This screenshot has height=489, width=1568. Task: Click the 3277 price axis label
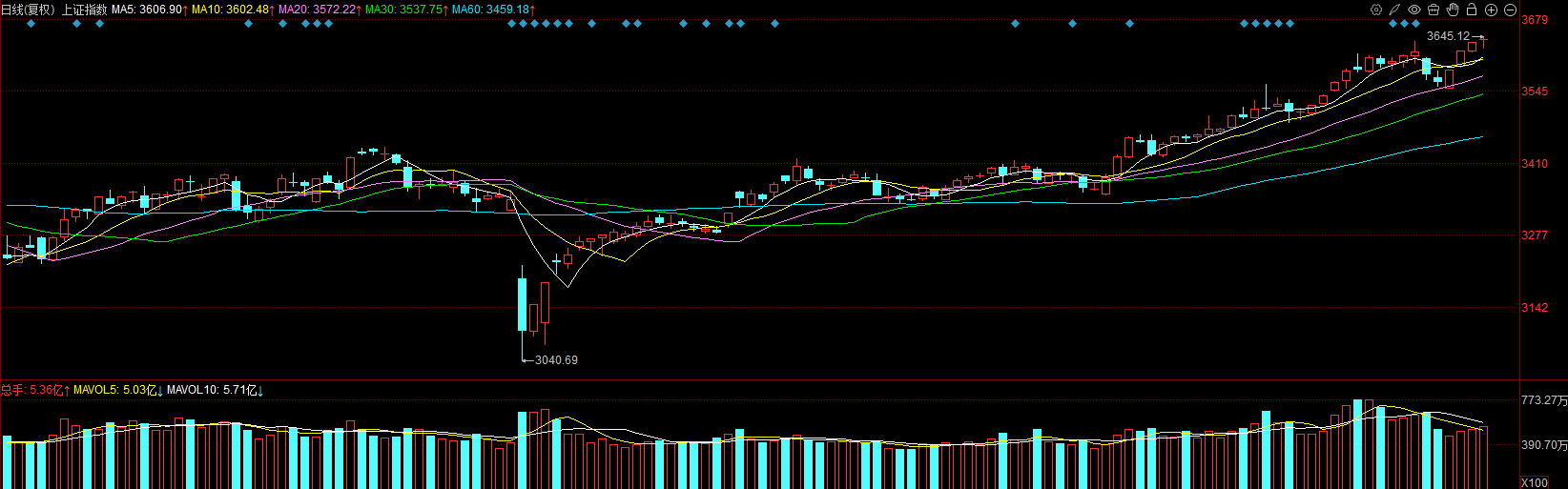click(1535, 235)
